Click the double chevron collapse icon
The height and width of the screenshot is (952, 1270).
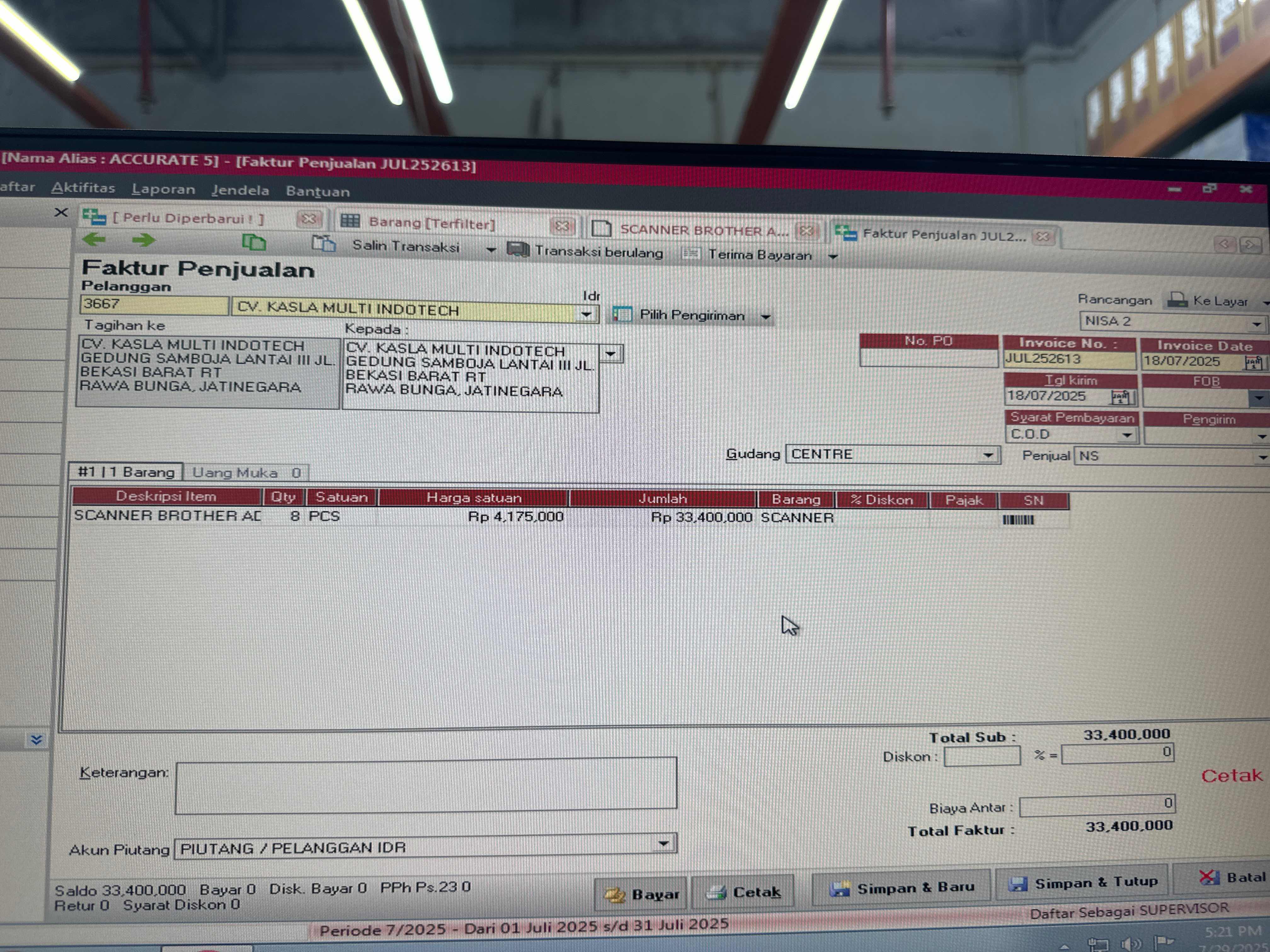(36, 740)
